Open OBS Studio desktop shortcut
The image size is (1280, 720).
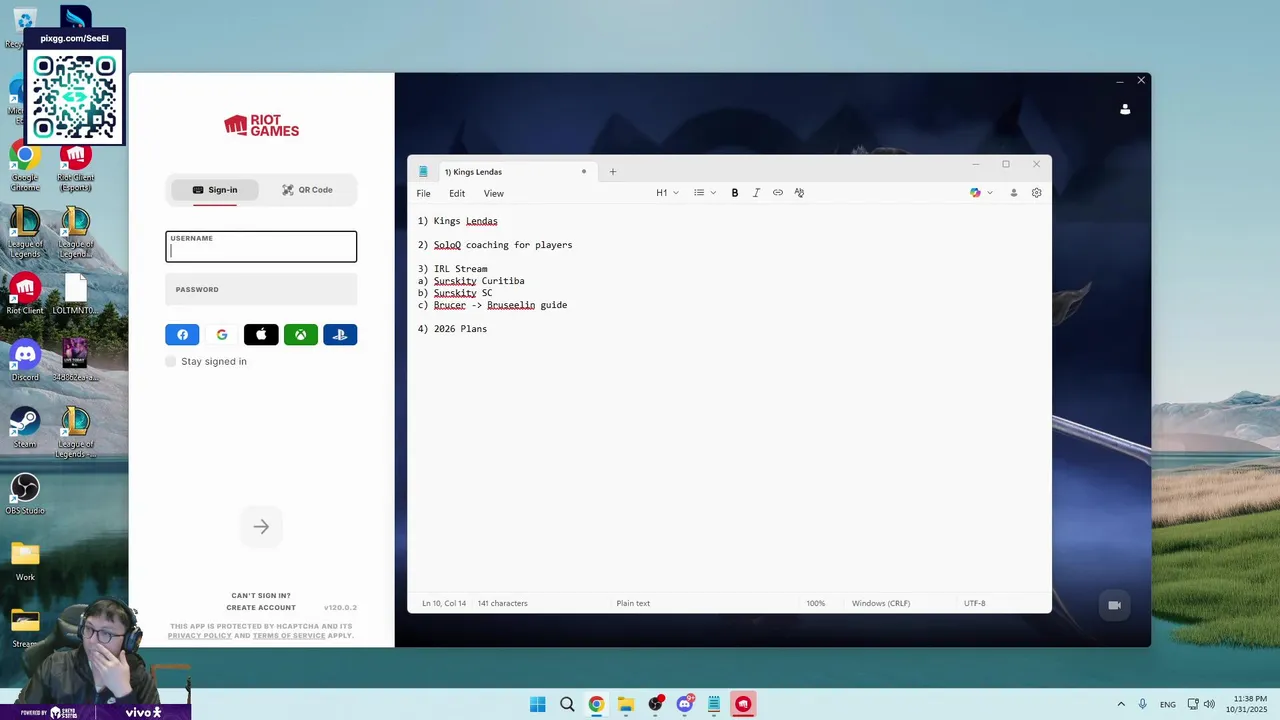tap(25, 494)
